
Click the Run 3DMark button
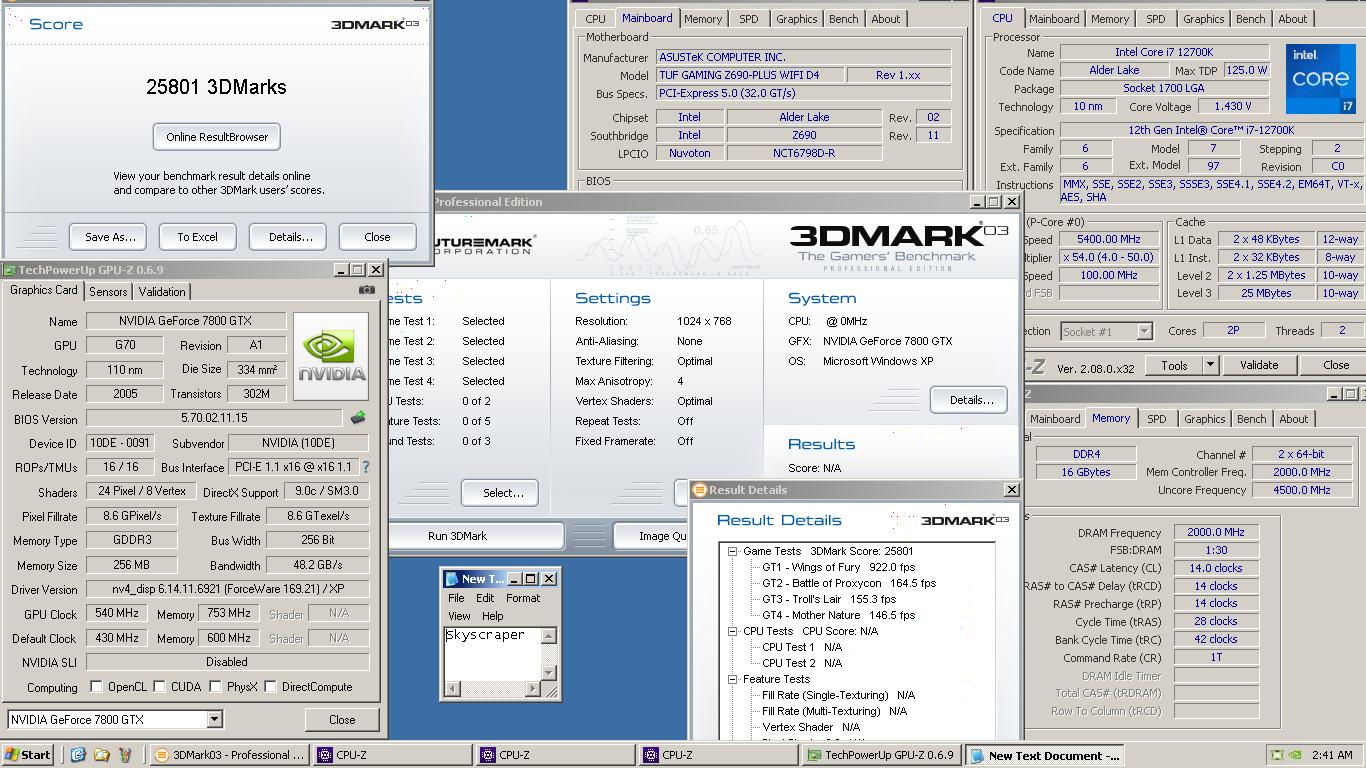(x=457, y=536)
